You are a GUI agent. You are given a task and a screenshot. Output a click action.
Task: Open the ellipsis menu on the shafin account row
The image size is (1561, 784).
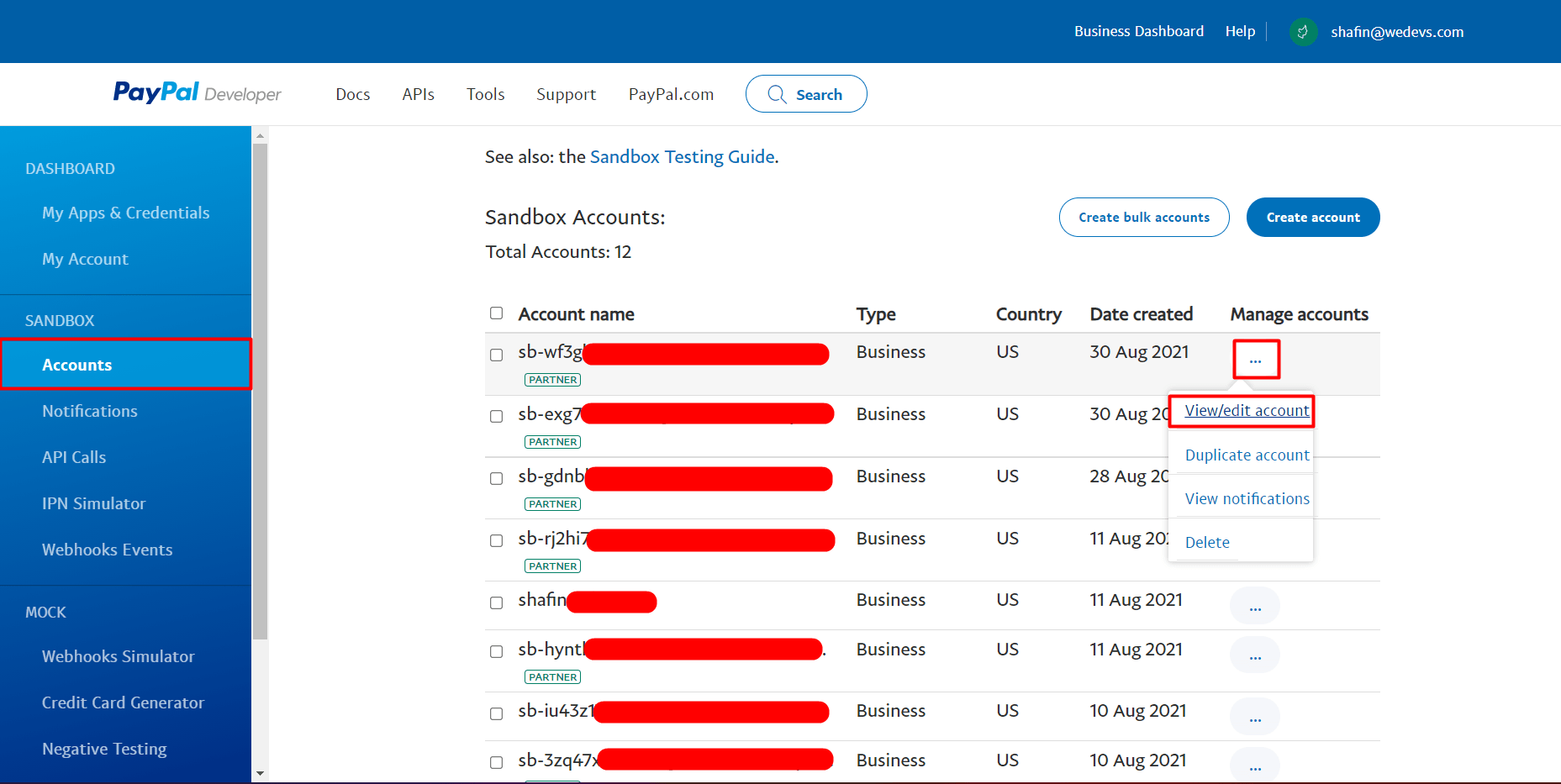[1255, 605]
